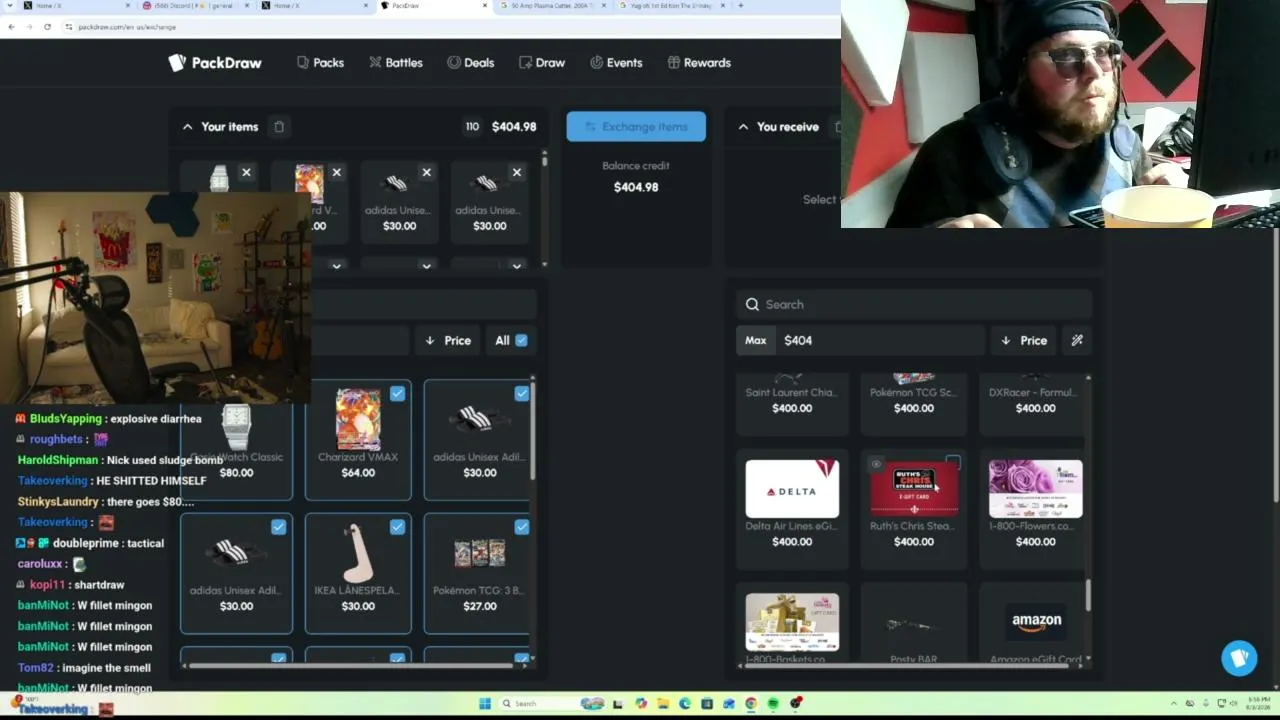Open the Events page
The image size is (1280, 720).
[x=616, y=62]
